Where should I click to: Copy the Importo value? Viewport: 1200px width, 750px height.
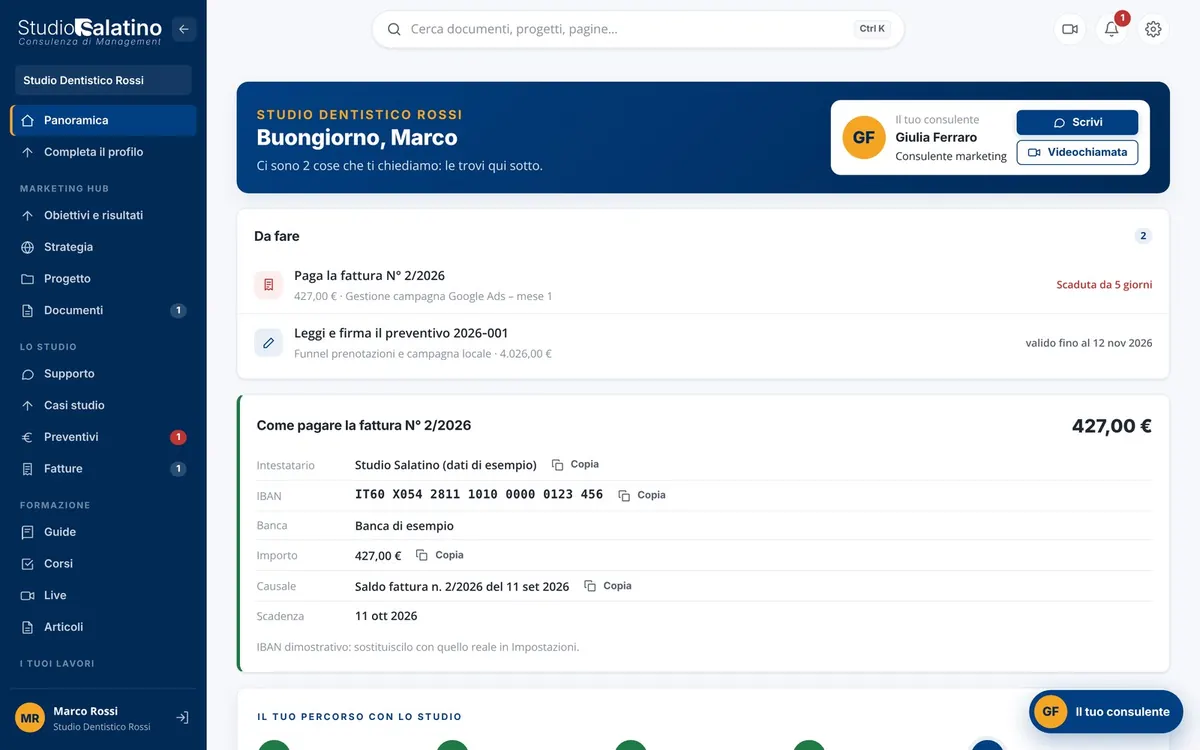(440, 555)
